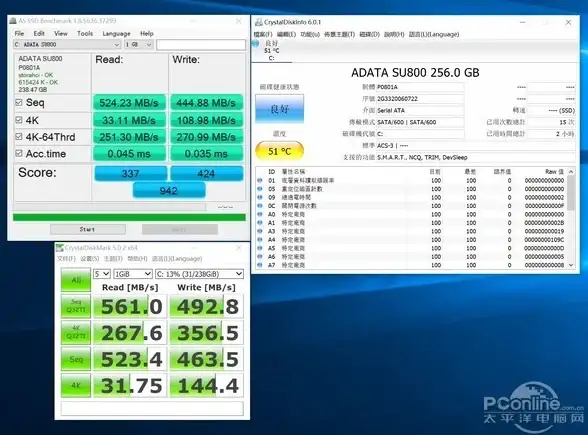Click the empty text field beside 1 GB dropdown
Screen dimensions: 588x435
pyautogui.click(x=201, y=45)
